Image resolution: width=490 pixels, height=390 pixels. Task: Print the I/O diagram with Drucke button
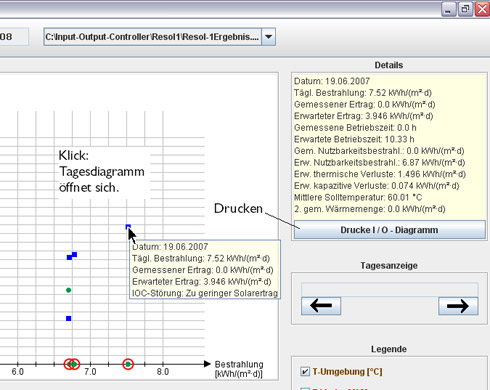(389, 230)
